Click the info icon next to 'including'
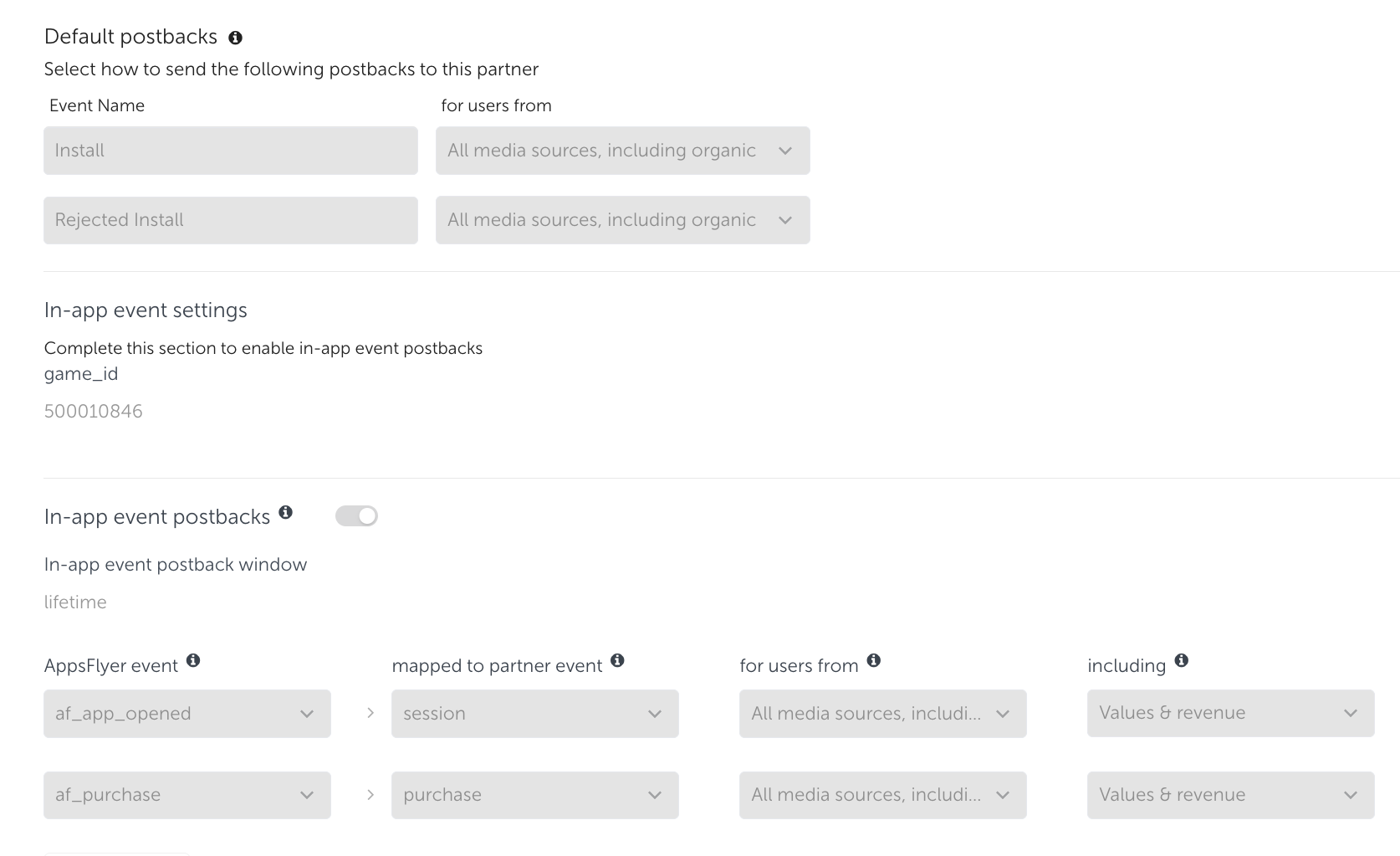This screenshot has height=856, width=1400. [1181, 660]
